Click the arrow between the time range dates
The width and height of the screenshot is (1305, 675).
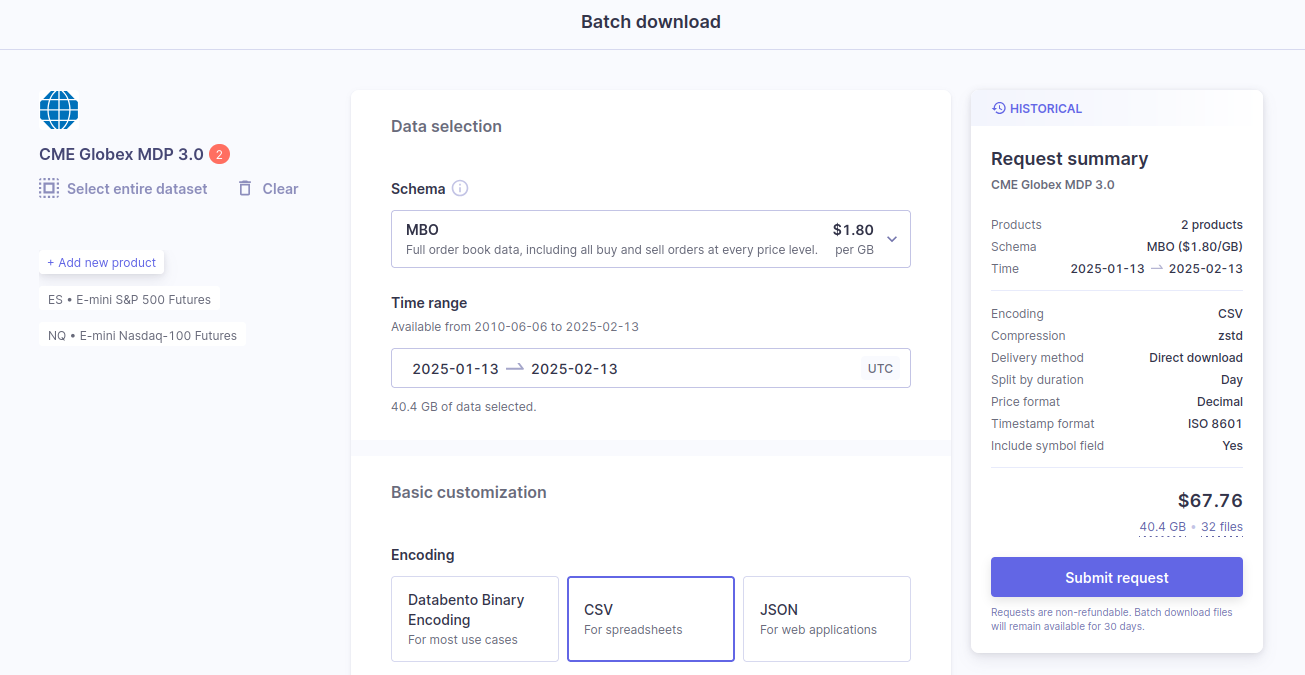click(514, 368)
